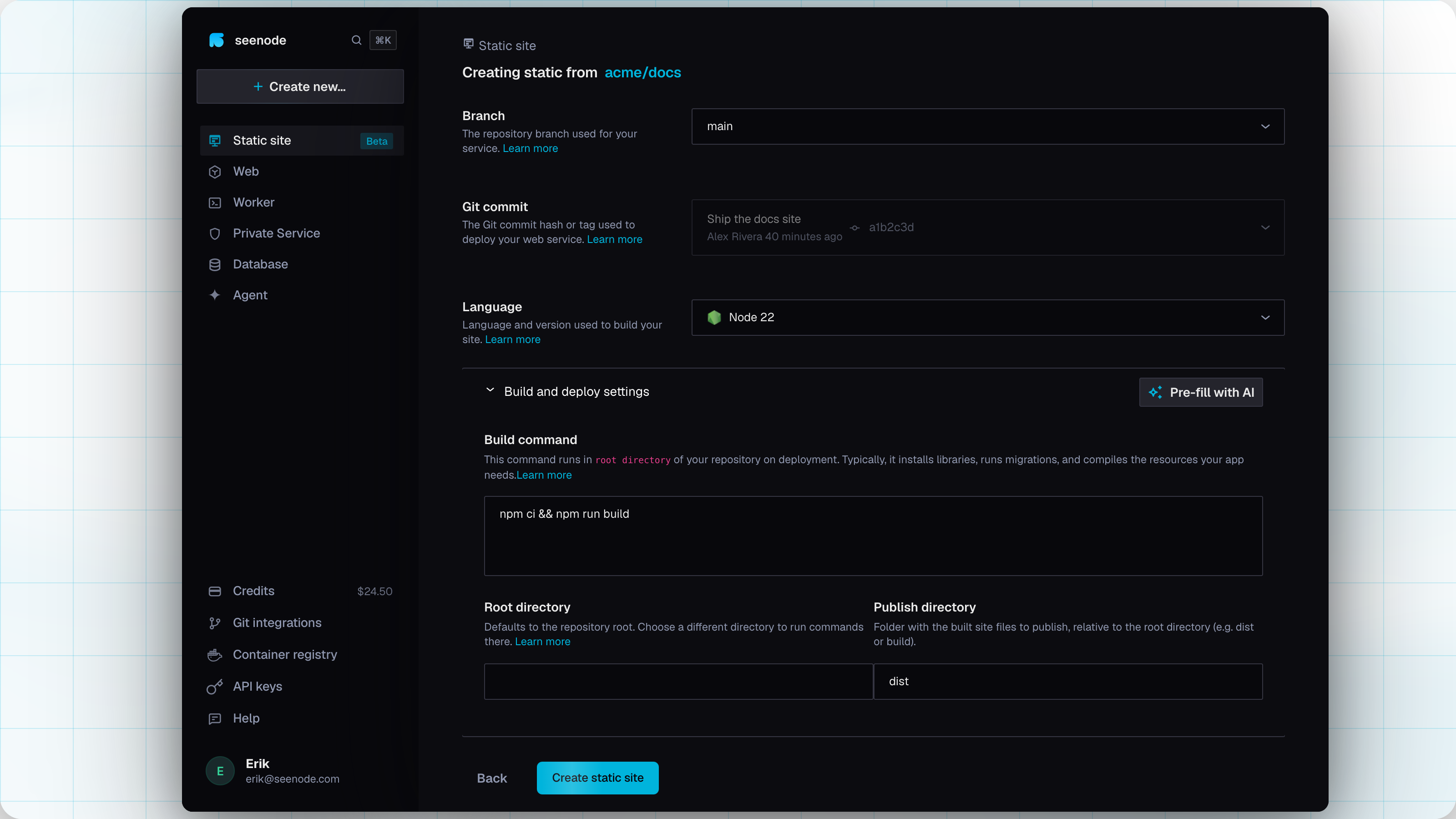Click the Git integrations branch icon

point(215,623)
